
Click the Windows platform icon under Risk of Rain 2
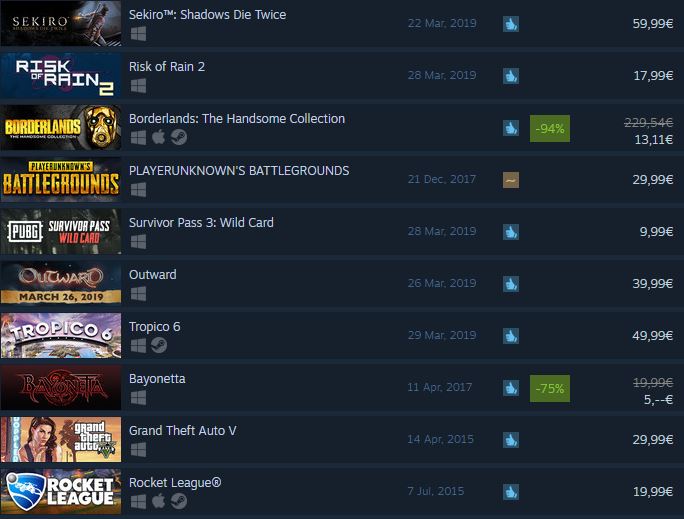coord(138,85)
